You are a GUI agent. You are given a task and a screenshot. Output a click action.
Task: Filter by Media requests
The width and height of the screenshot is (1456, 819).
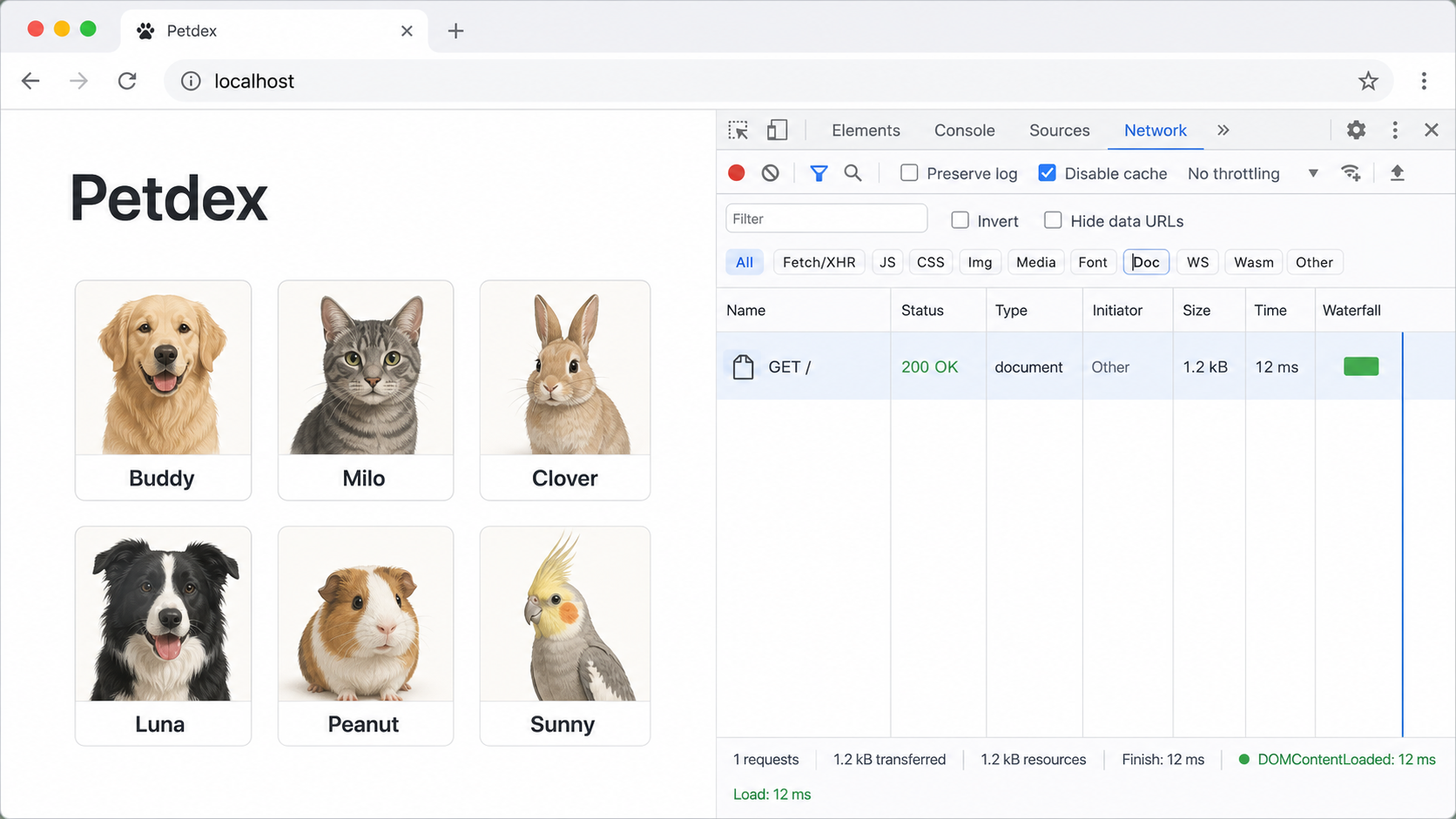point(1035,262)
